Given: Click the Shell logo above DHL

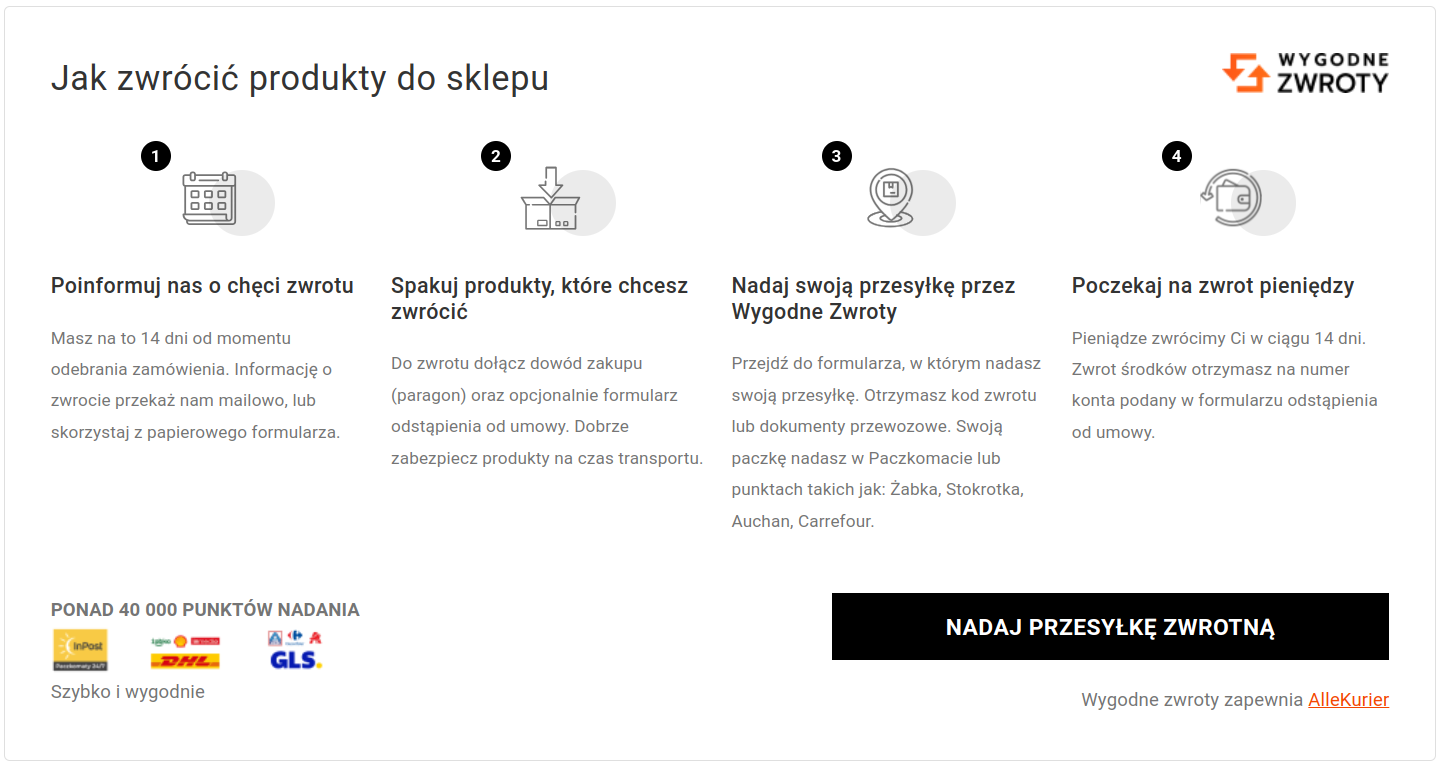Looking at the screenshot, I should coord(180,641).
